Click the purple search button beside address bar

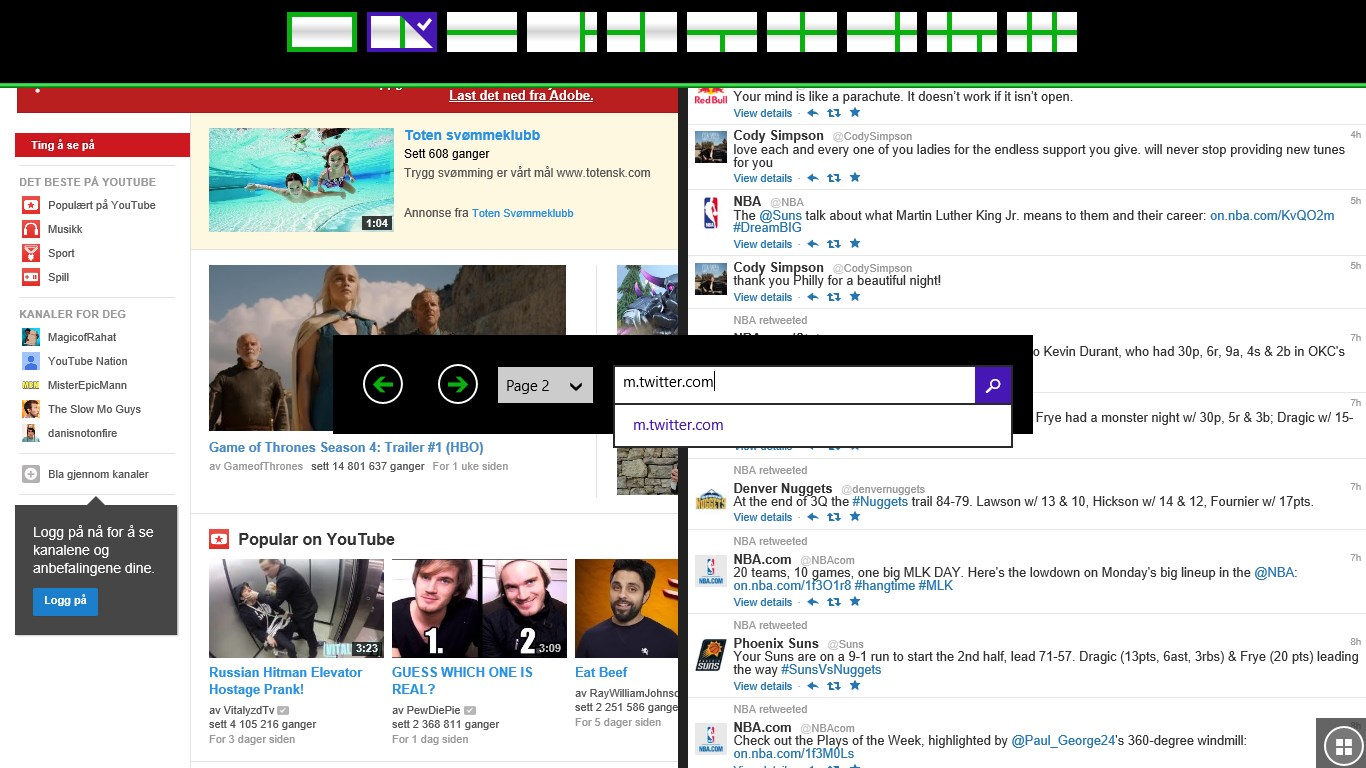[993, 384]
